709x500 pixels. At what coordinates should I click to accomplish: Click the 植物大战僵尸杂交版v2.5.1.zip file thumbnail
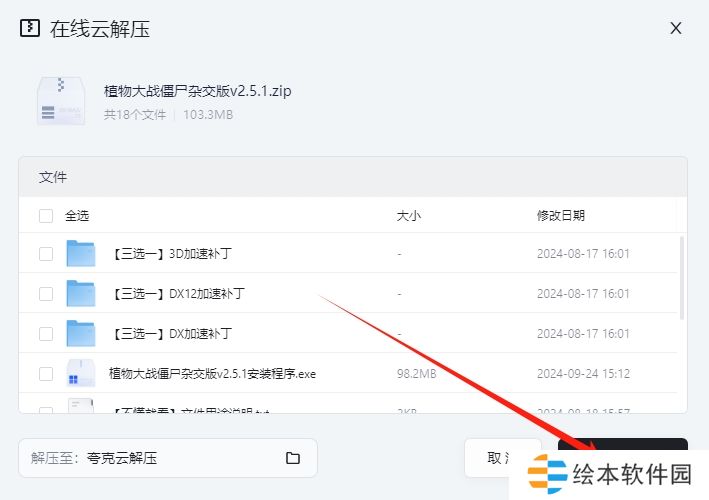coord(60,101)
